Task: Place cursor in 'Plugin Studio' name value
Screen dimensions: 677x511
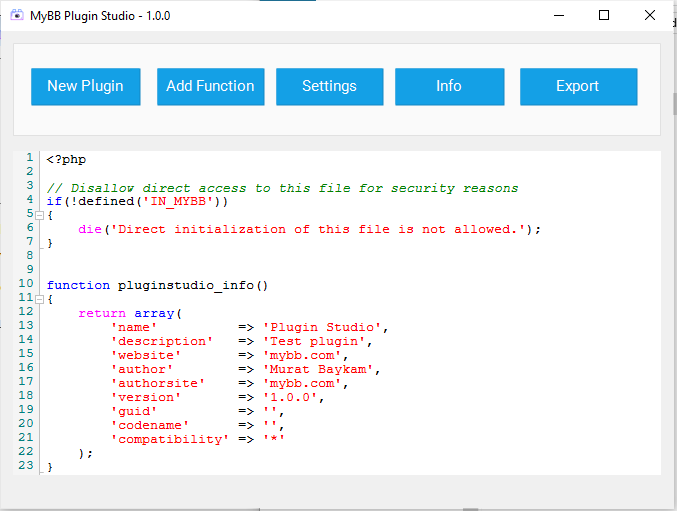Action: pos(324,327)
